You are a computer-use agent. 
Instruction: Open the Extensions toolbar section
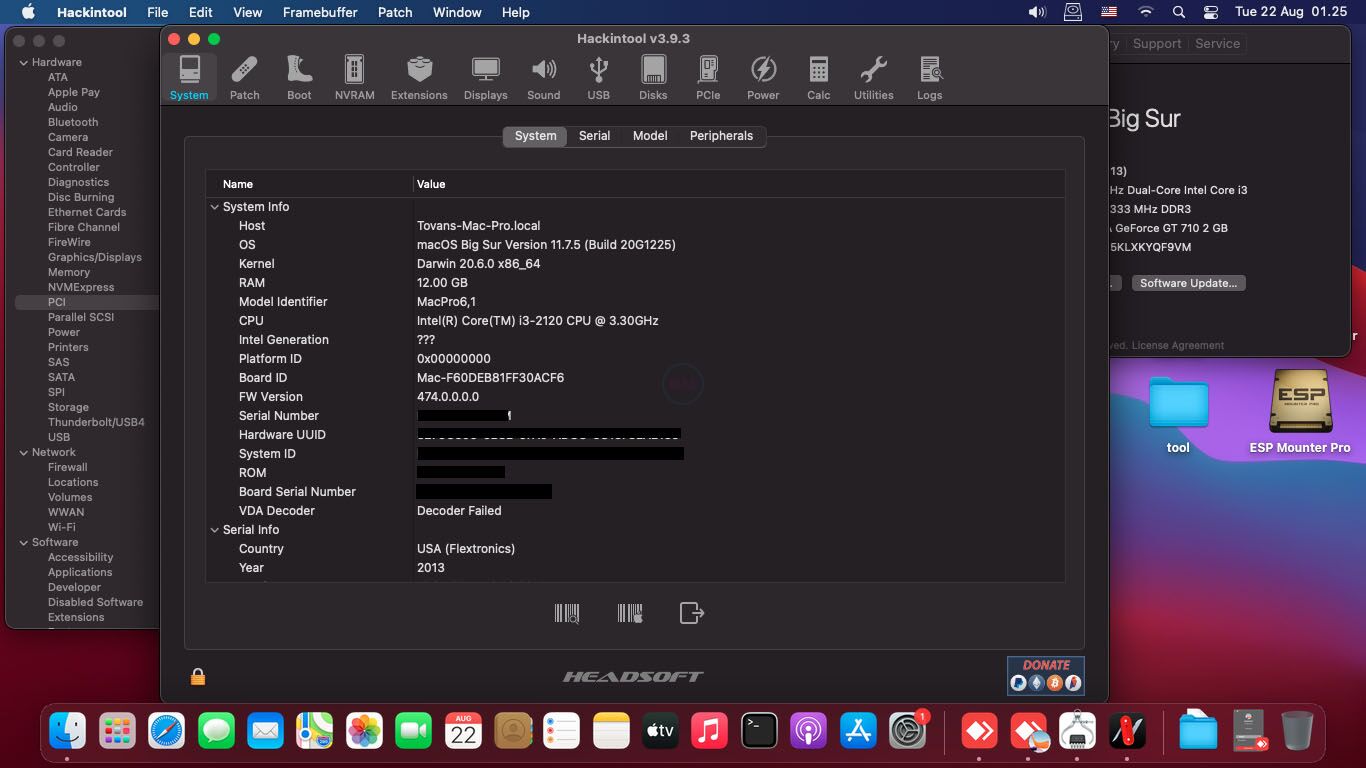tap(419, 78)
